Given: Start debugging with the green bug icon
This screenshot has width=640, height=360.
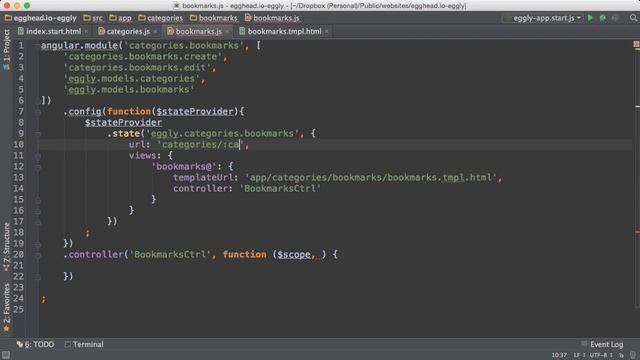Looking at the screenshot, I should point(602,18).
